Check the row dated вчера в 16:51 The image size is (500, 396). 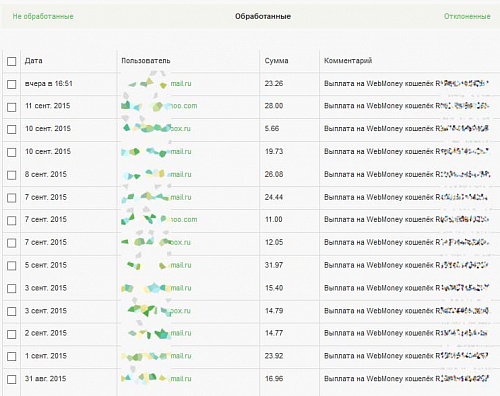pyautogui.click(x=12, y=84)
